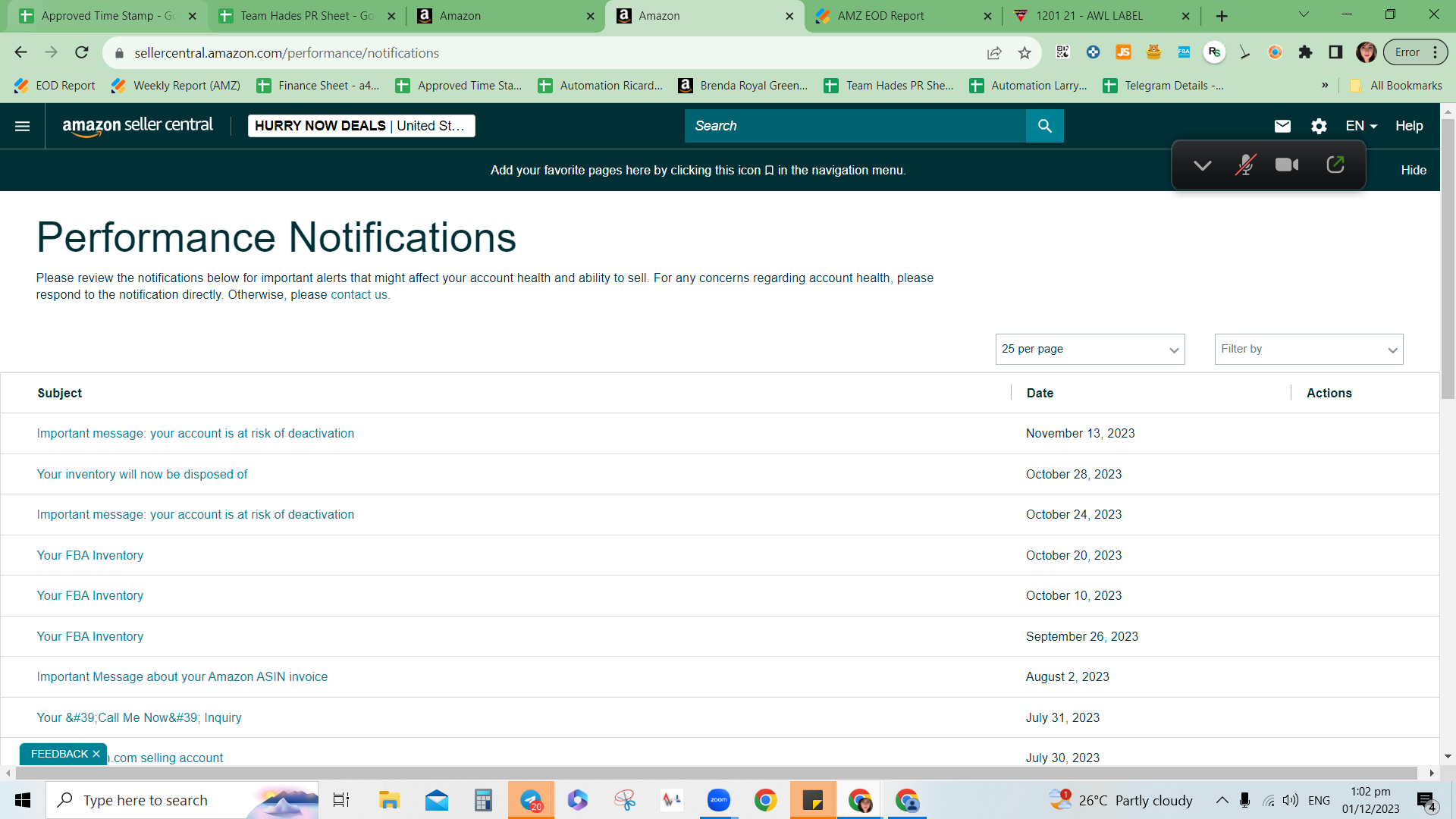This screenshot has height=819, width=1456.
Task: Click the FBA extension icon in the toolbar
Action: 1184,52
